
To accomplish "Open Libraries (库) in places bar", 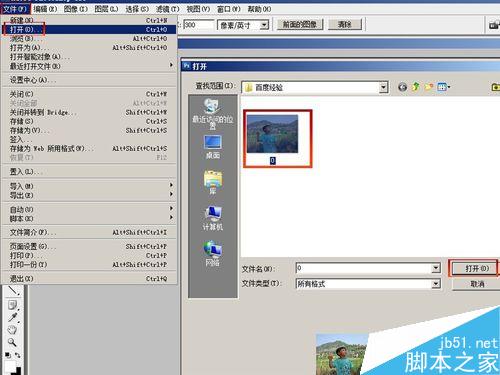I will pos(213,182).
